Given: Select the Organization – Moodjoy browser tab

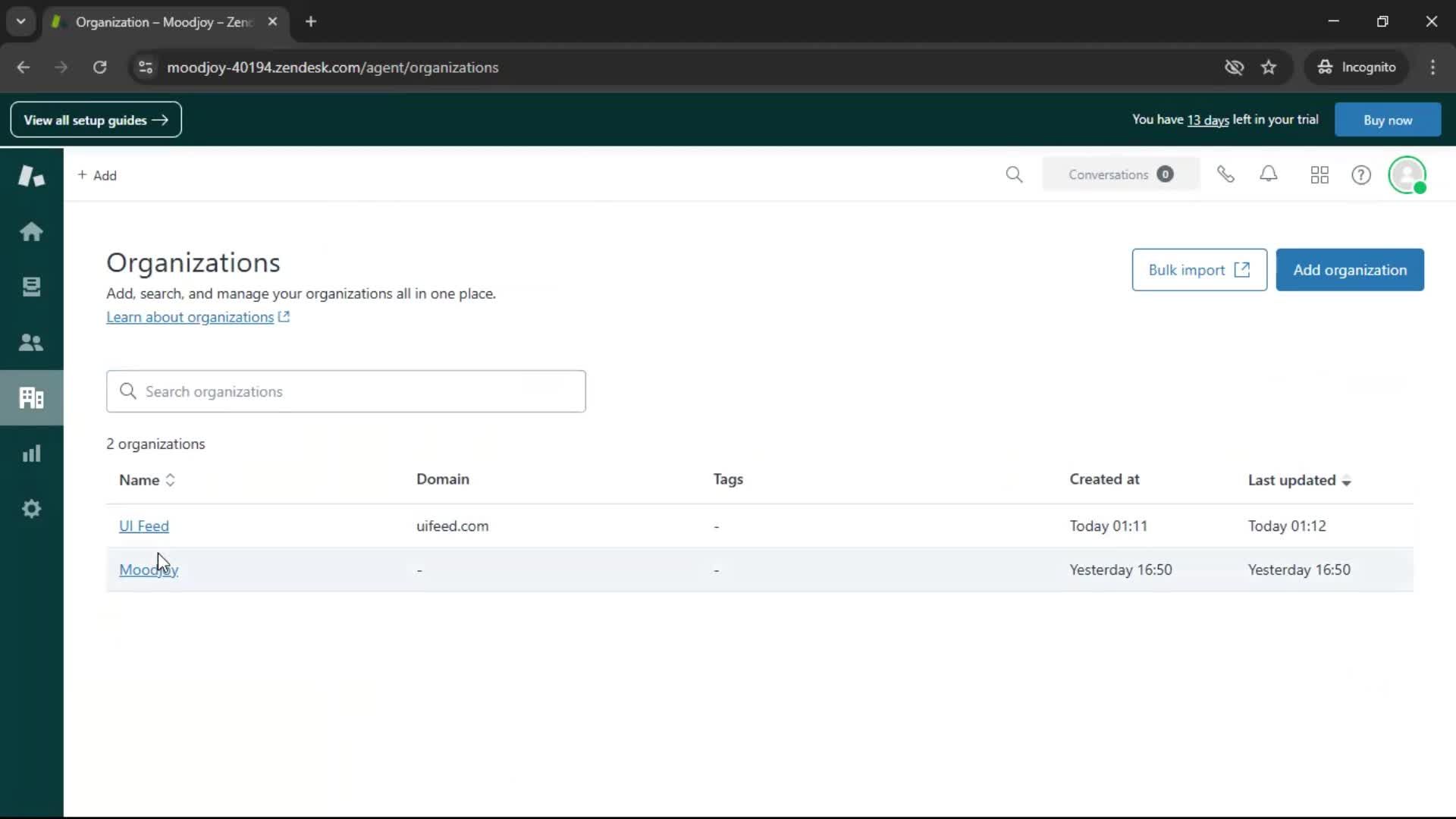Looking at the screenshot, I should 165,22.
